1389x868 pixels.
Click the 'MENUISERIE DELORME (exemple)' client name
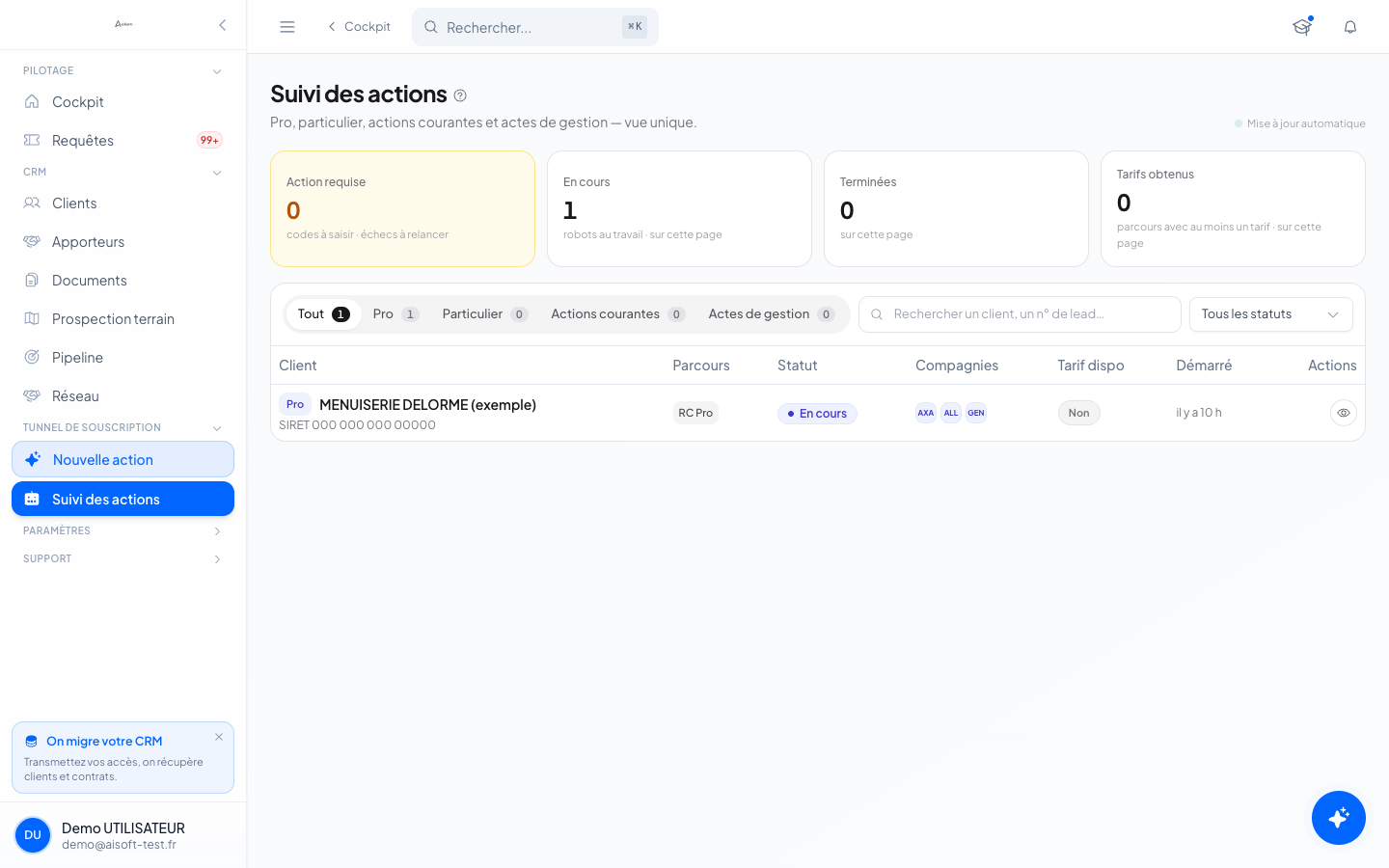click(427, 405)
